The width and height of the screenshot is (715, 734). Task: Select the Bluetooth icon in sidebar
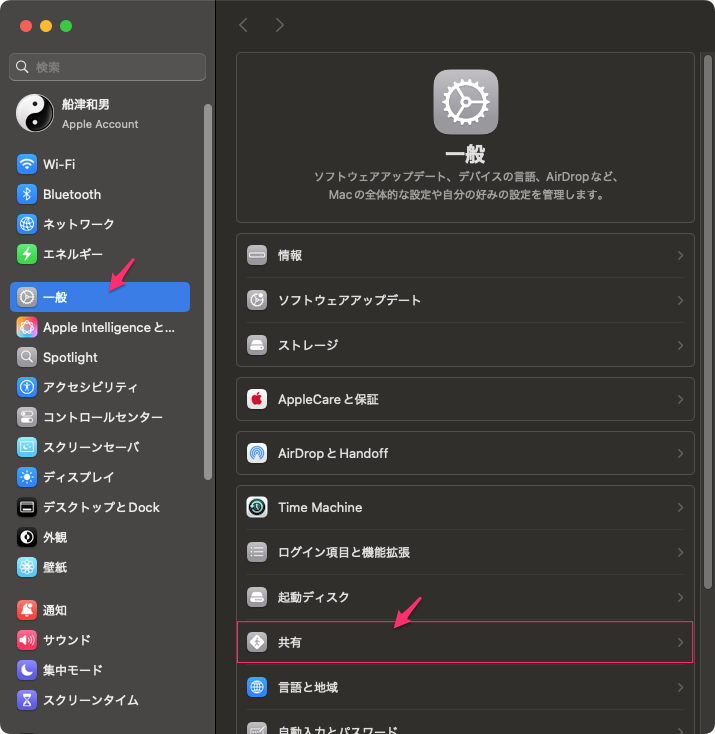point(27,194)
